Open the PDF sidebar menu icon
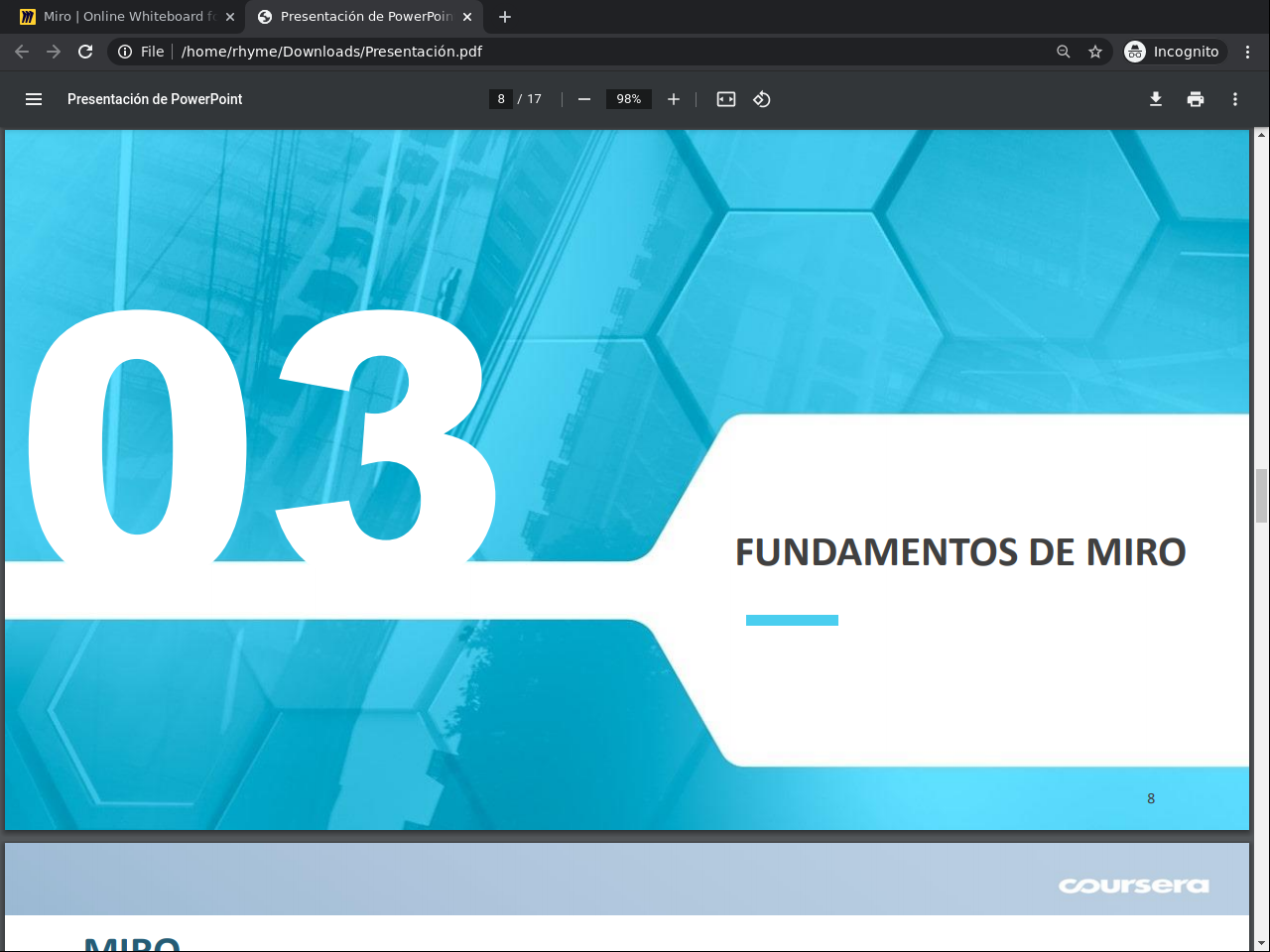 pos(34,99)
